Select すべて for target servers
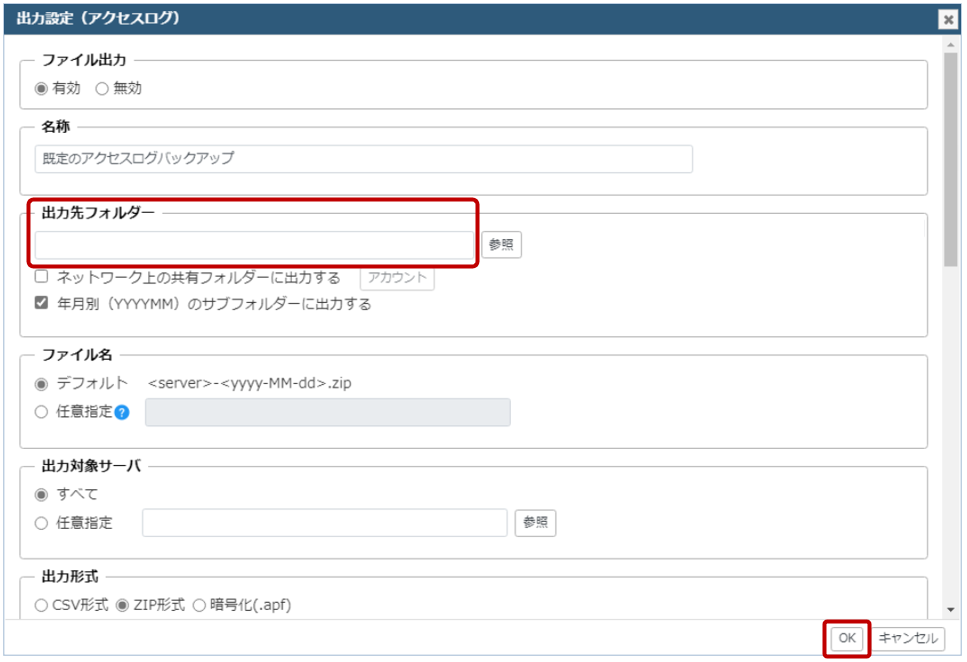The width and height of the screenshot is (967, 662). click(41, 494)
